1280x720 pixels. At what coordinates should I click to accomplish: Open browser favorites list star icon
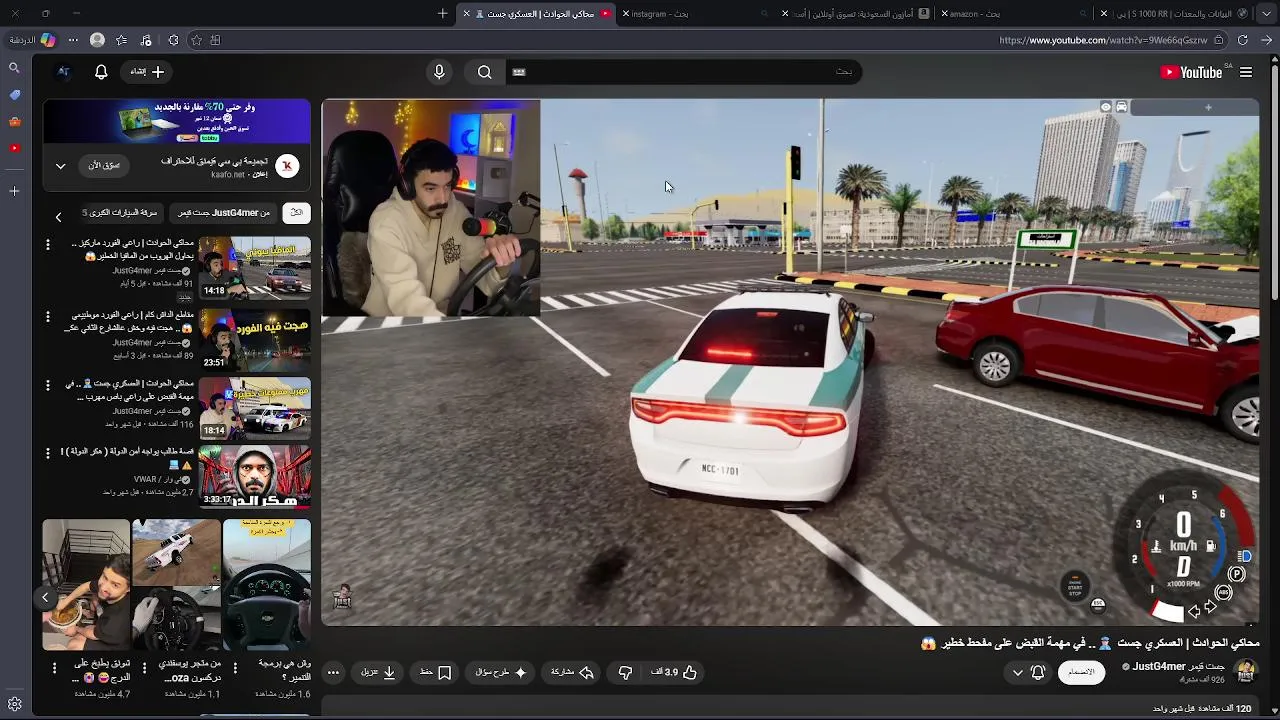pyautogui.click(x=121, y=40)
